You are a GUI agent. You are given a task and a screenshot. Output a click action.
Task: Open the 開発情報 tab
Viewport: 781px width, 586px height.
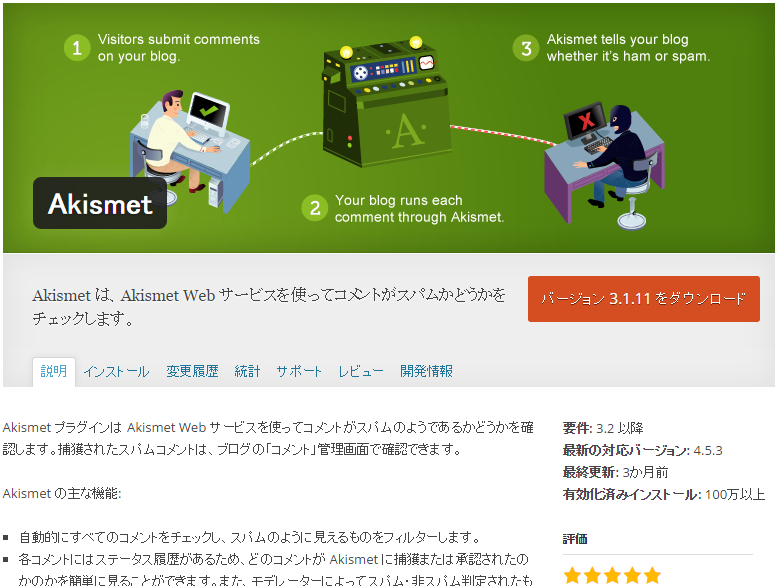coord(426,371)
